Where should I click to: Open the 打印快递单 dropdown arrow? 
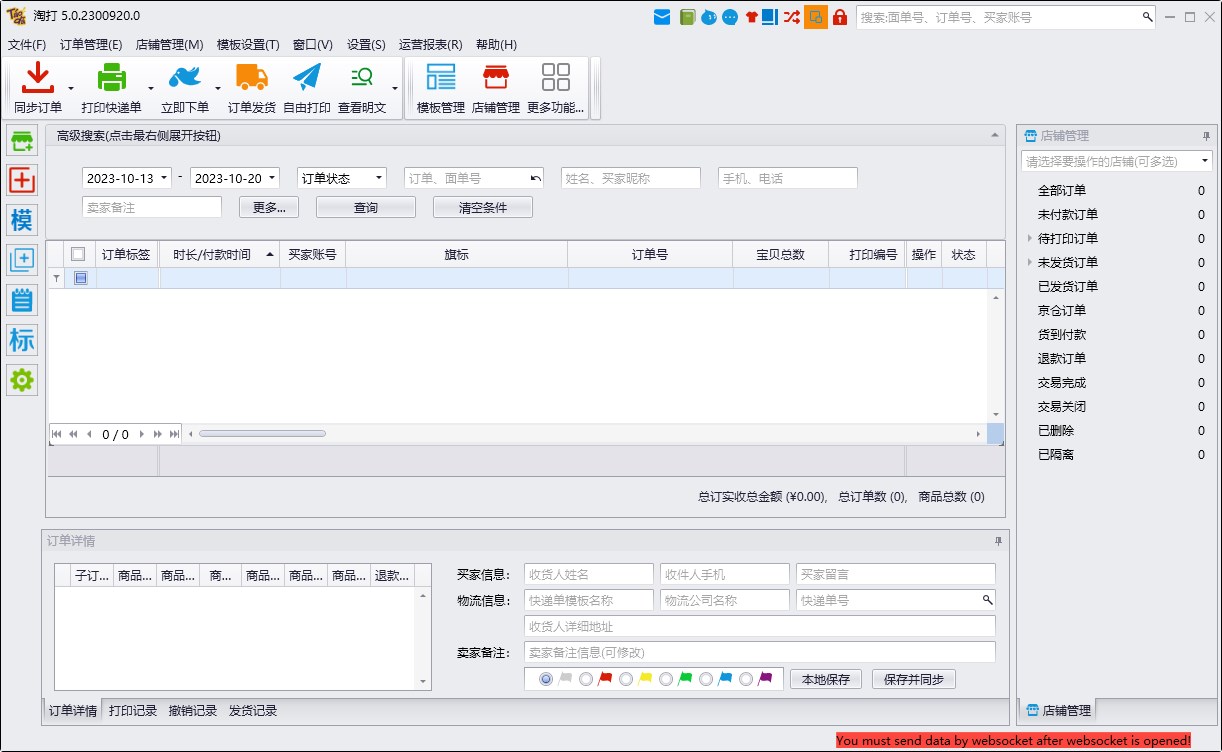click(151, 88)
